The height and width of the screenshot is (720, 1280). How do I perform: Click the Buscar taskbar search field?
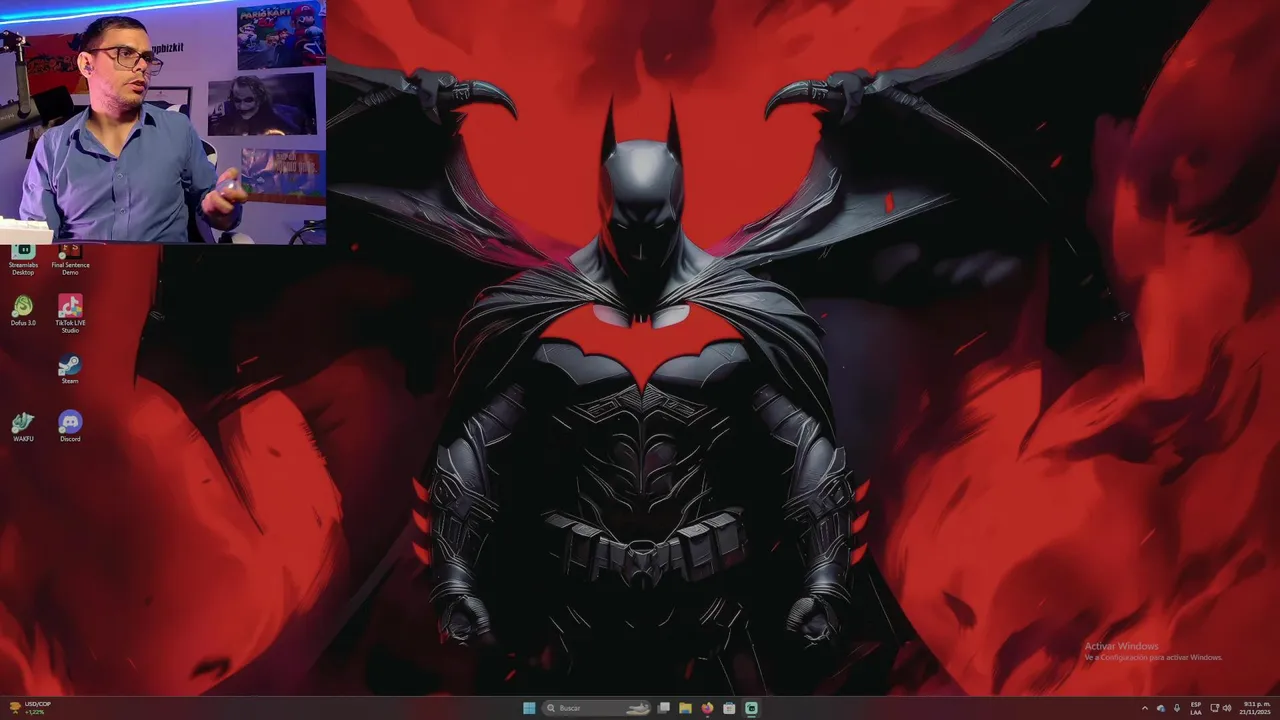pyautogui.click(x=598, y=708)
